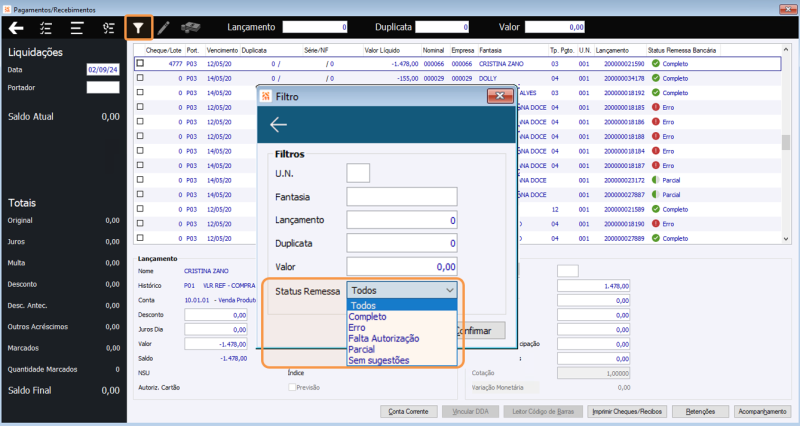
Task: Check the row with lançamento 200000018186
Action: (140, 121)
